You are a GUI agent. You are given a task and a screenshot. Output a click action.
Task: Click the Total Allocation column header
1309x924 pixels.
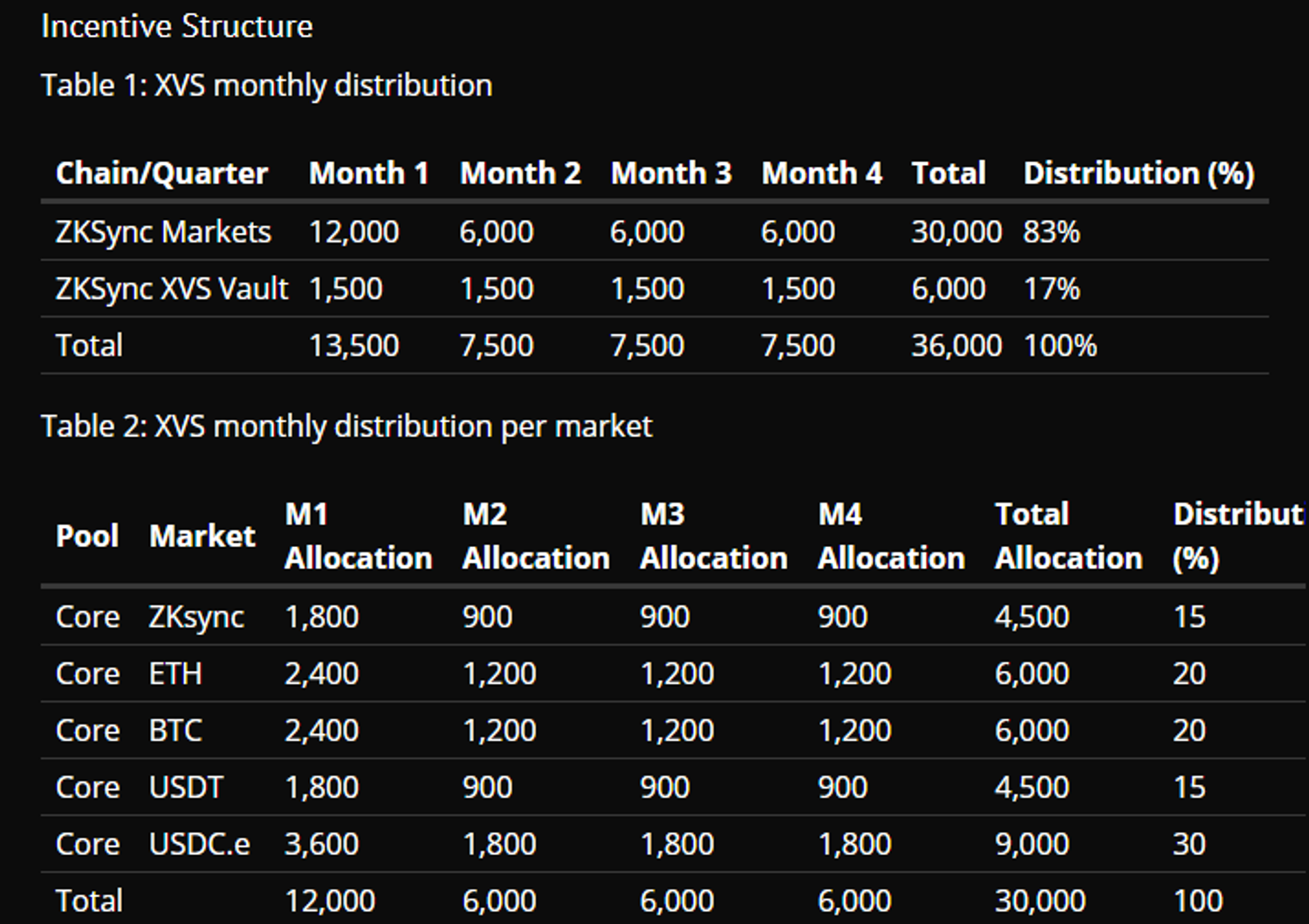pyautogui.click(x=1068, y=536)
